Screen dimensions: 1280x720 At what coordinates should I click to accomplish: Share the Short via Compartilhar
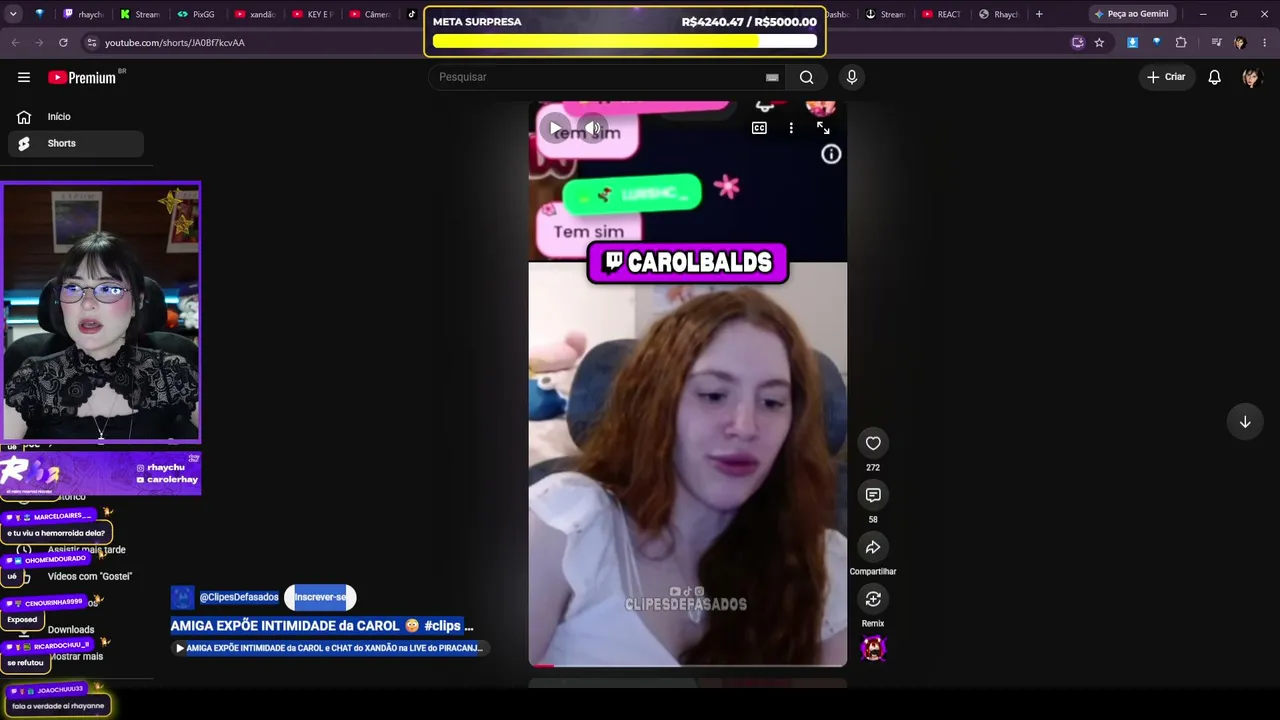tap(873, 547)
